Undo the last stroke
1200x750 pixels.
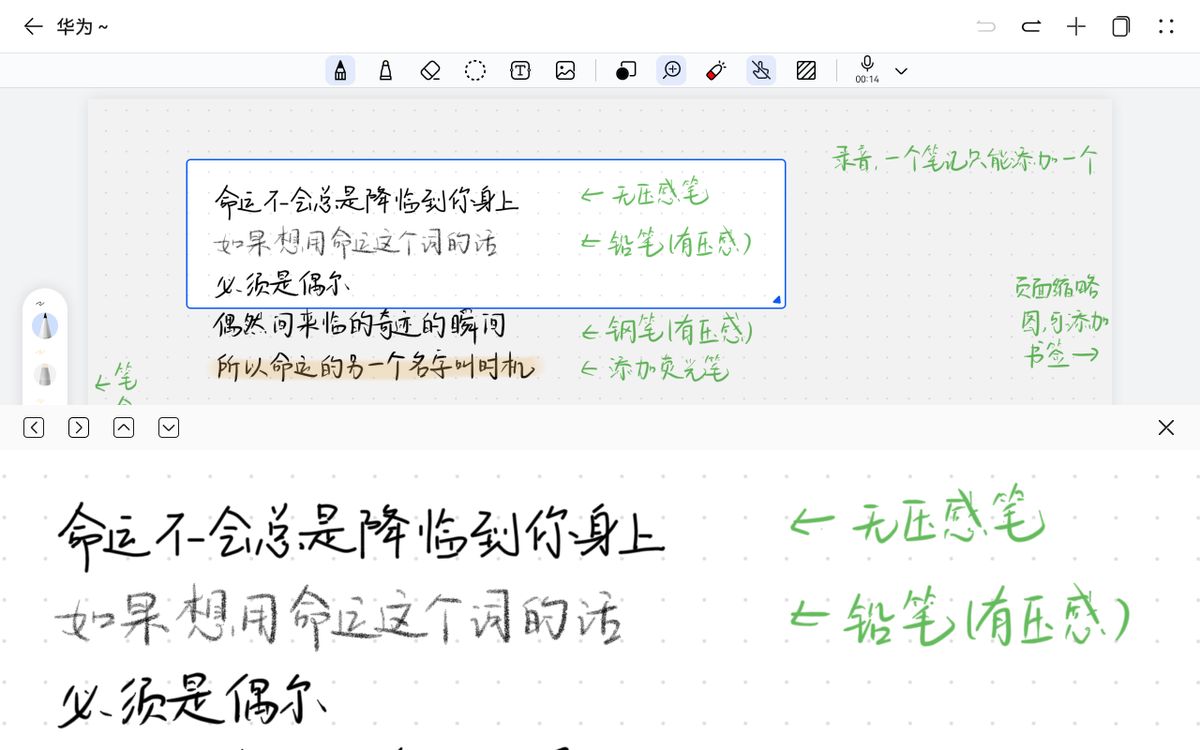click(x=985, y=26)
